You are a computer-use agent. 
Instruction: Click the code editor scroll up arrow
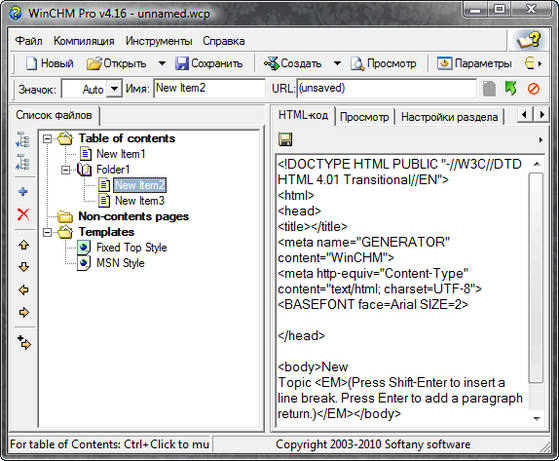point(536,164)
